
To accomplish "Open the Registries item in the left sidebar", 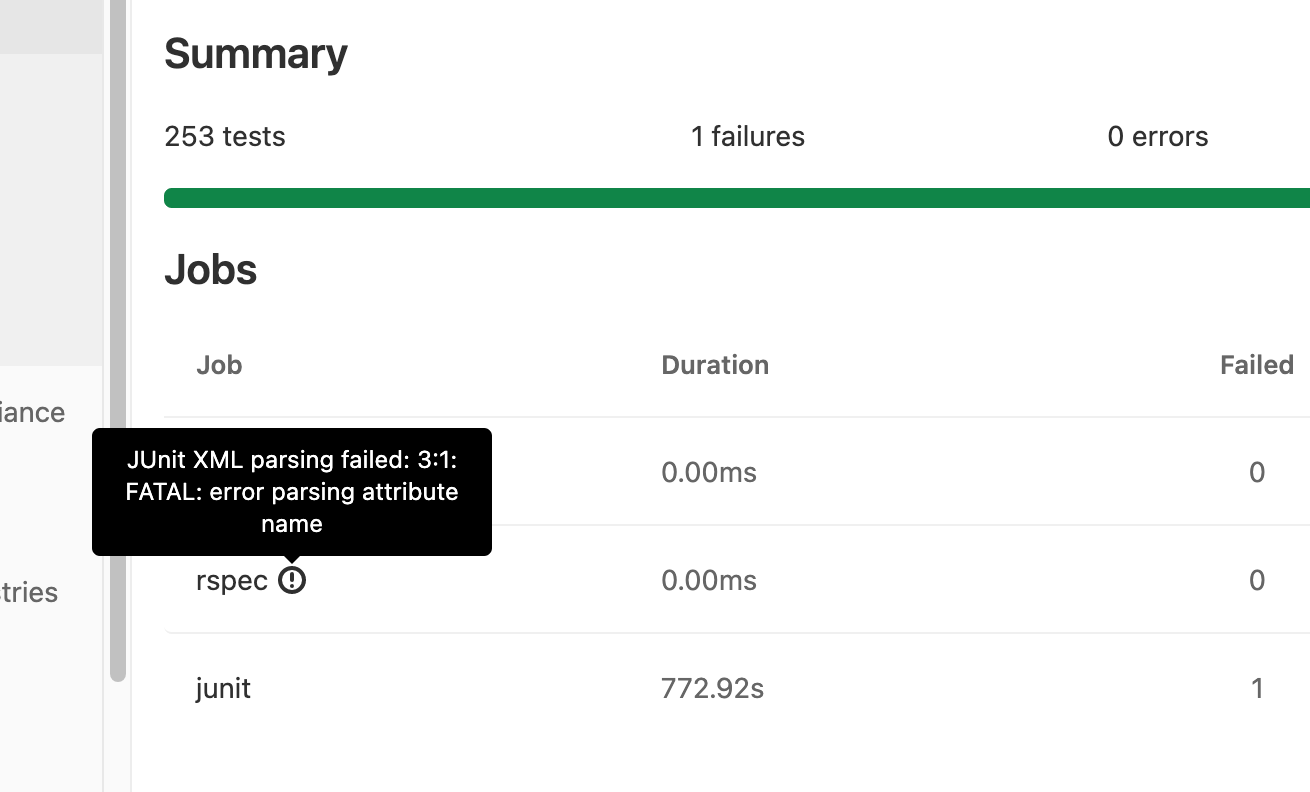I will (29, 592).
